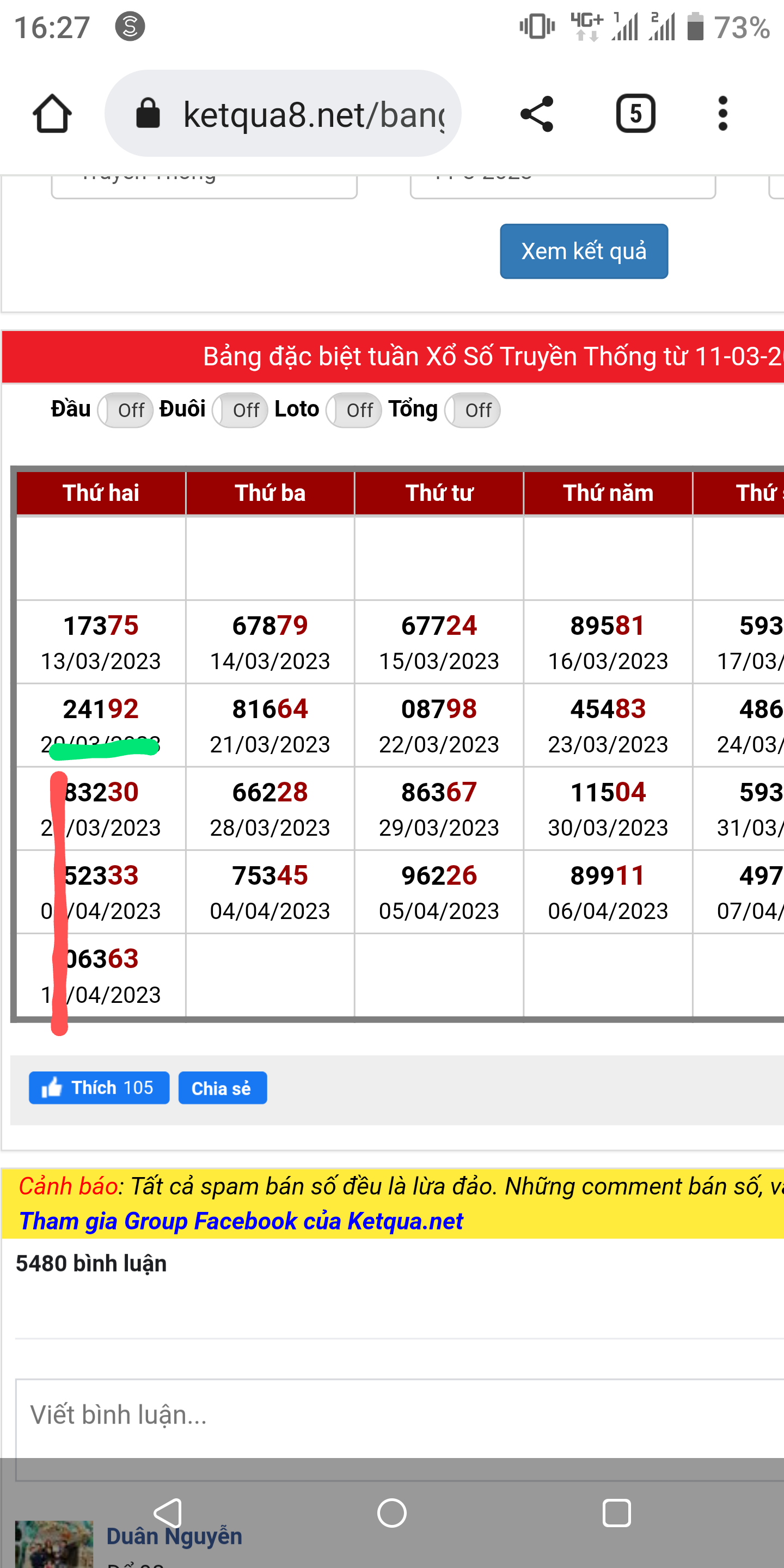Click the Thứ năm column header

(x=608, y=493)
